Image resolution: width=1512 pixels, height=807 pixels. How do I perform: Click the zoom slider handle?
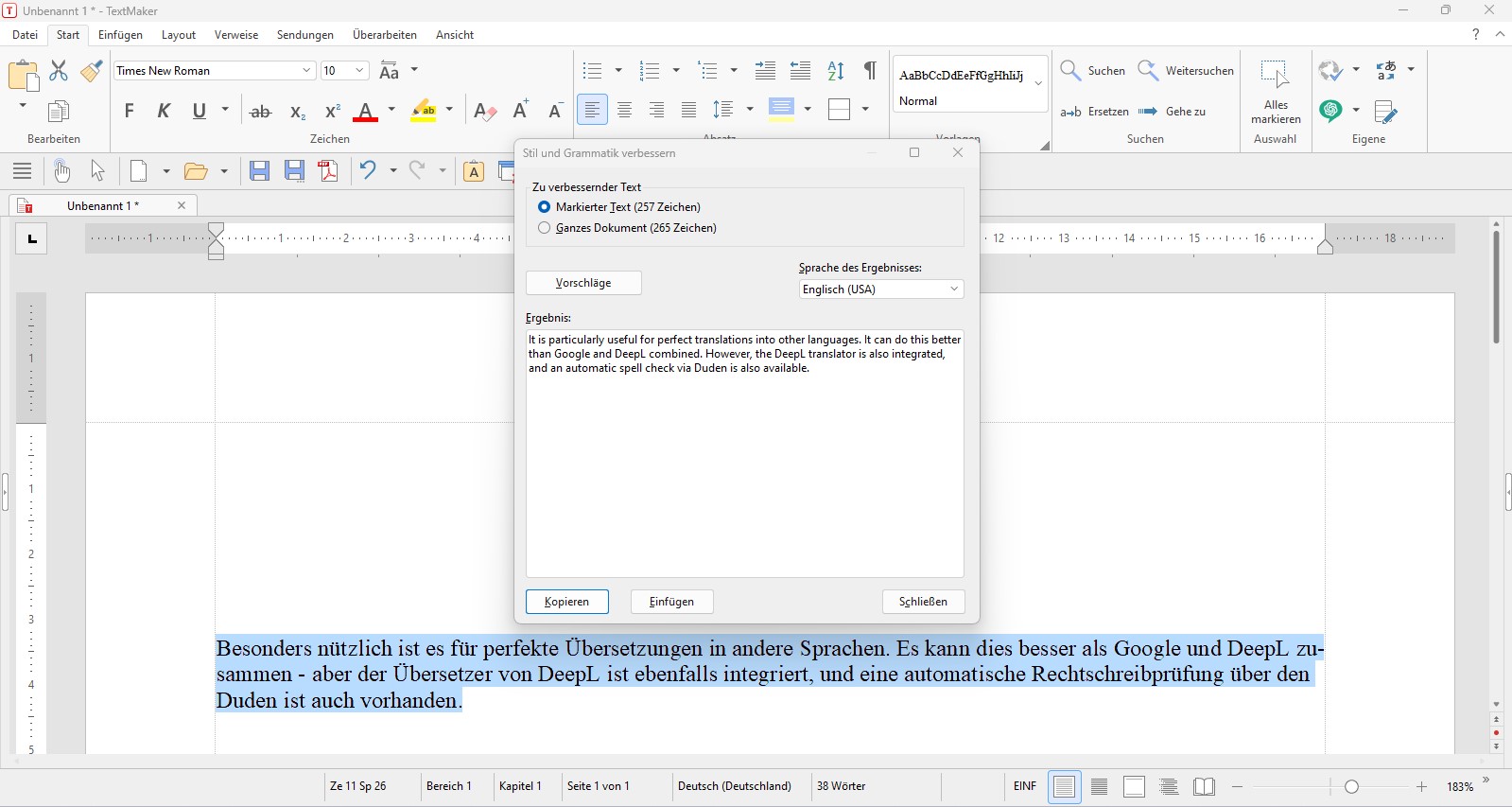pyautogui.click(x=1351, y=787)
